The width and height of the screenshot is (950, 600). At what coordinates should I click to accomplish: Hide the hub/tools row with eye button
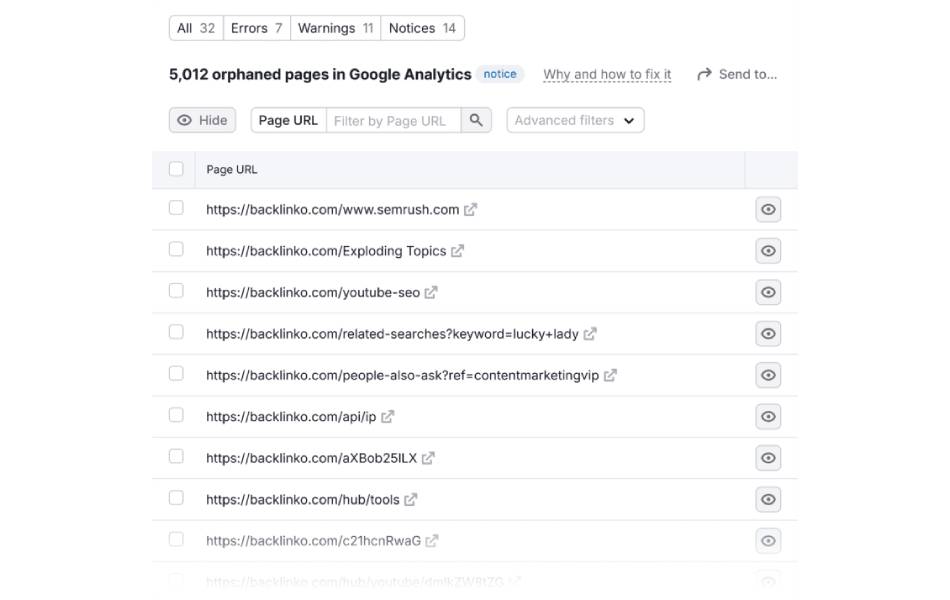[768, 499]
